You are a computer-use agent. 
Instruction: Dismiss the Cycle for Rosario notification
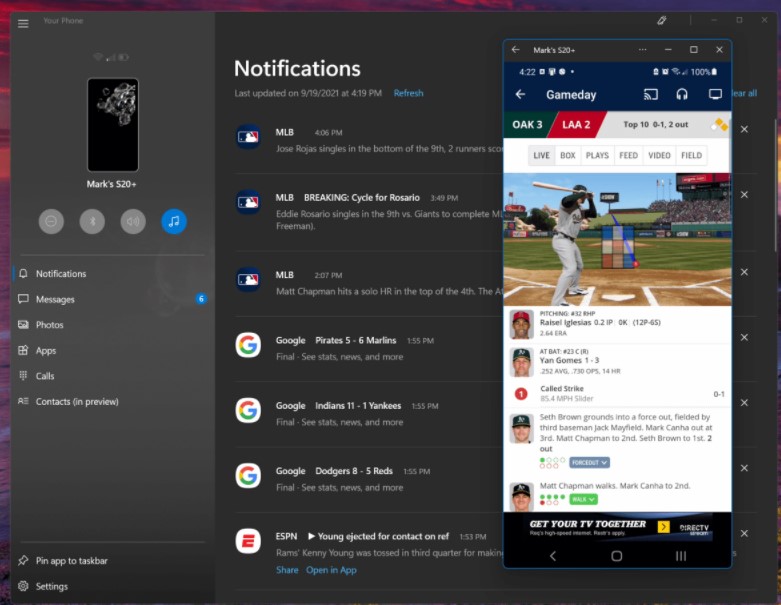(x=744, y=195)
